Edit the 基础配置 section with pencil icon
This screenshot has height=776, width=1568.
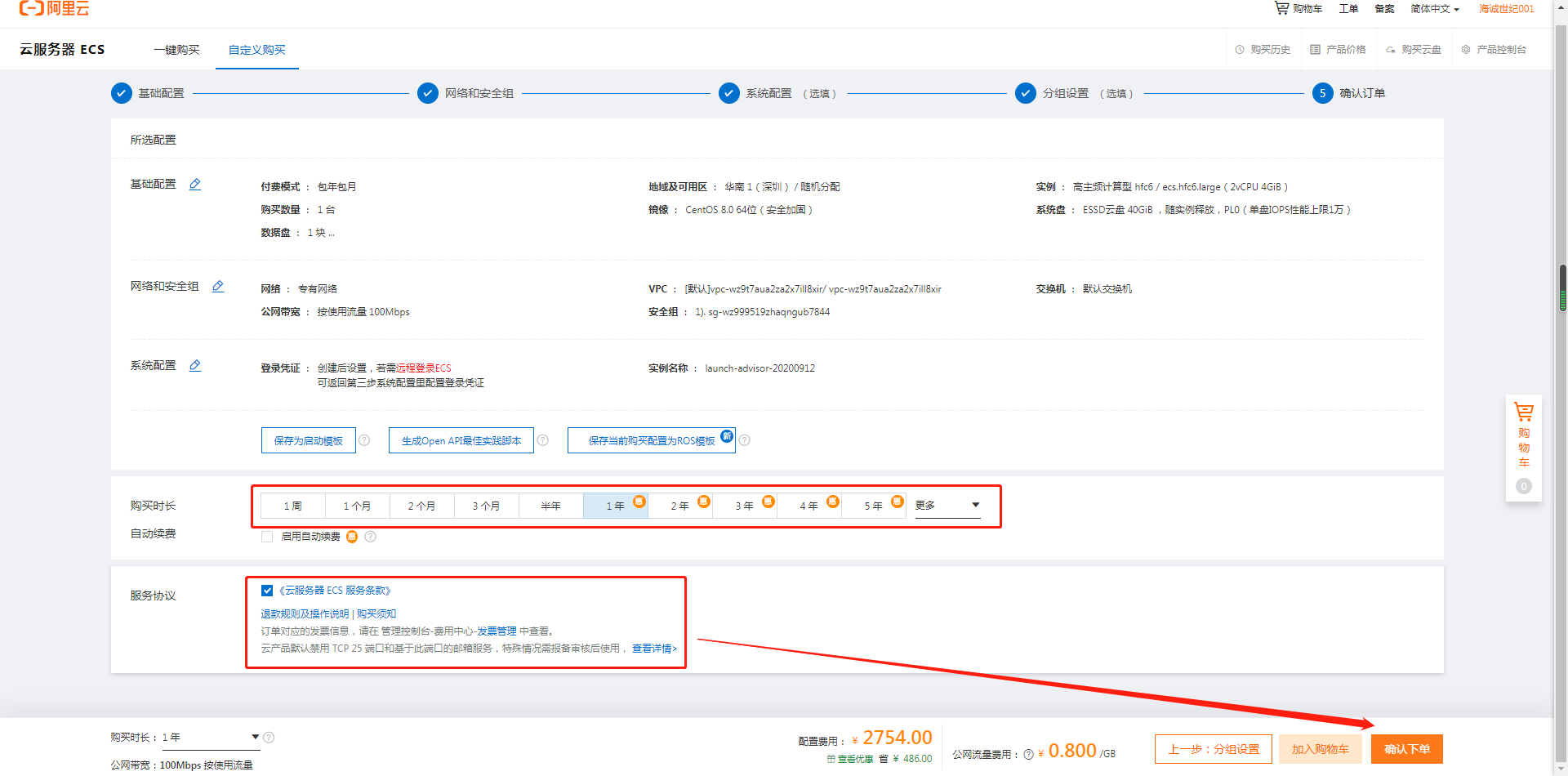point(195,185)
